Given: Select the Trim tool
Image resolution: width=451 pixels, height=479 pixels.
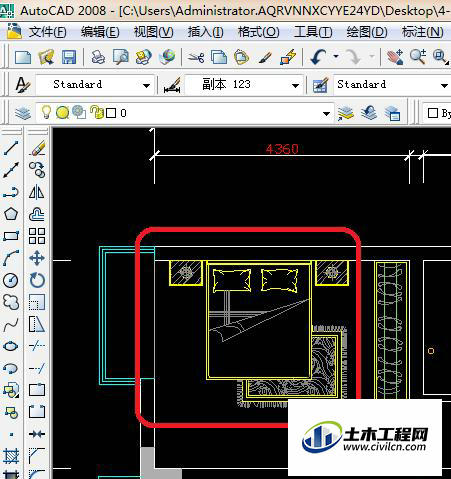Looking at the screenshot, I should coord(37,346).
